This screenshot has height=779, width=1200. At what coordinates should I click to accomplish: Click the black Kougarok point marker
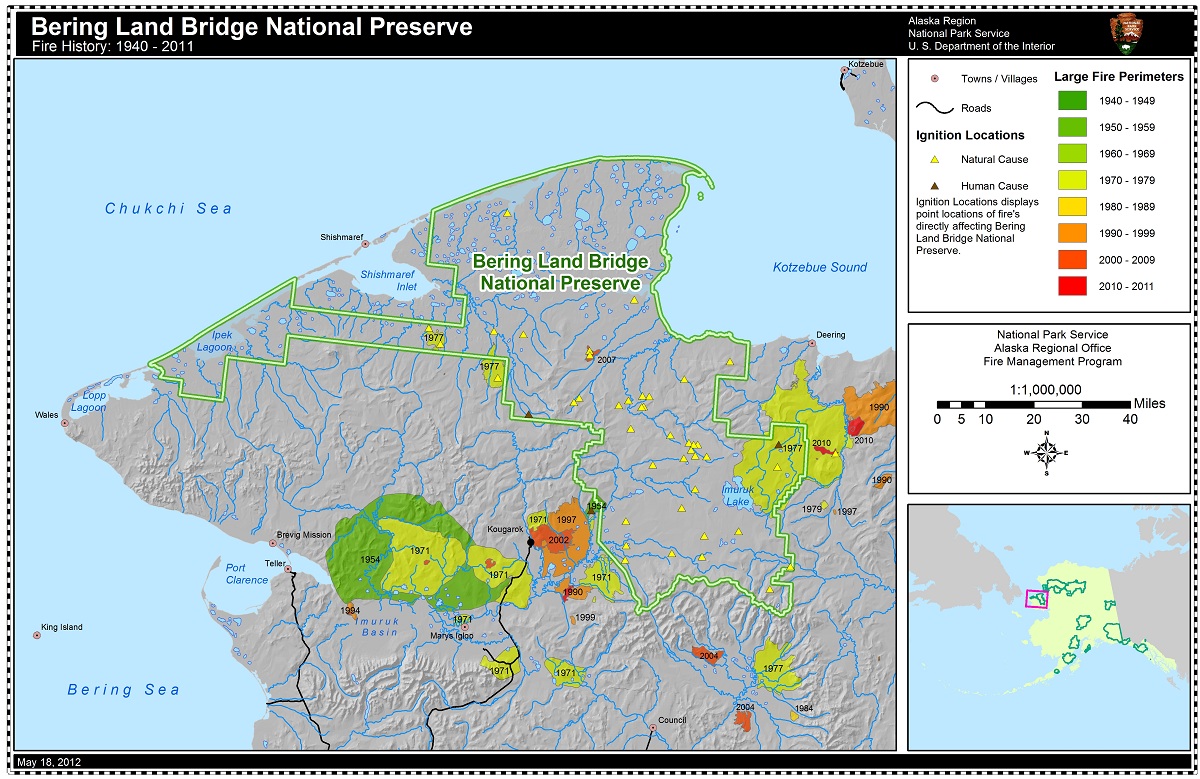point(530,541)
